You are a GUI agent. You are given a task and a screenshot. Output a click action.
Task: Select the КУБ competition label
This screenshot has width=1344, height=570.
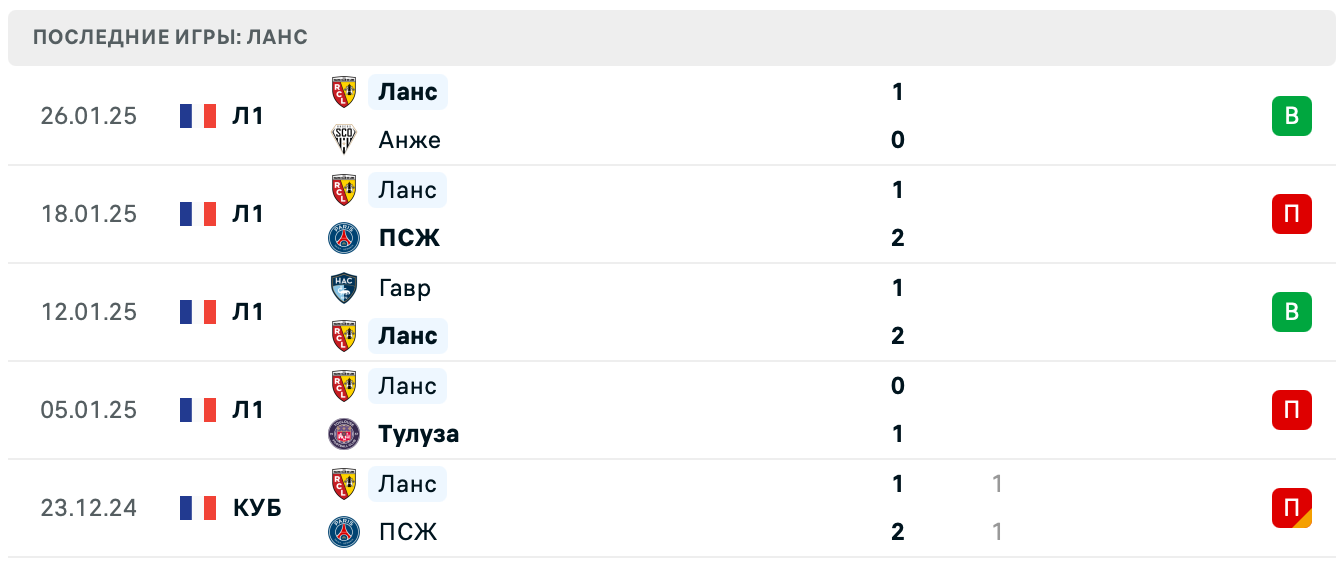[x=257, y=508]
